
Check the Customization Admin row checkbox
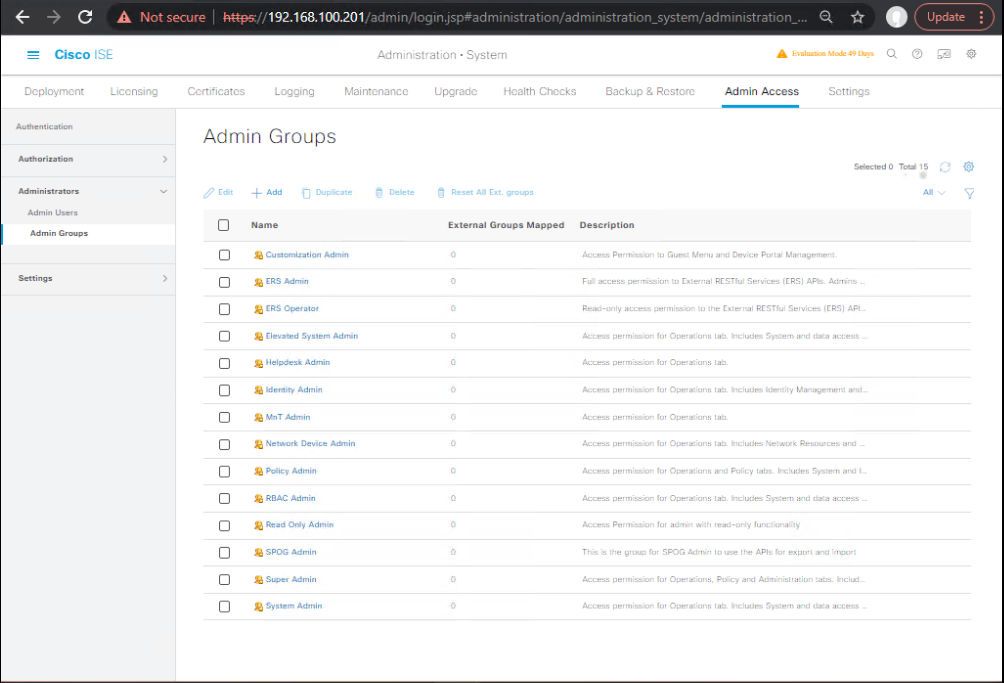[x=224, y=255]
